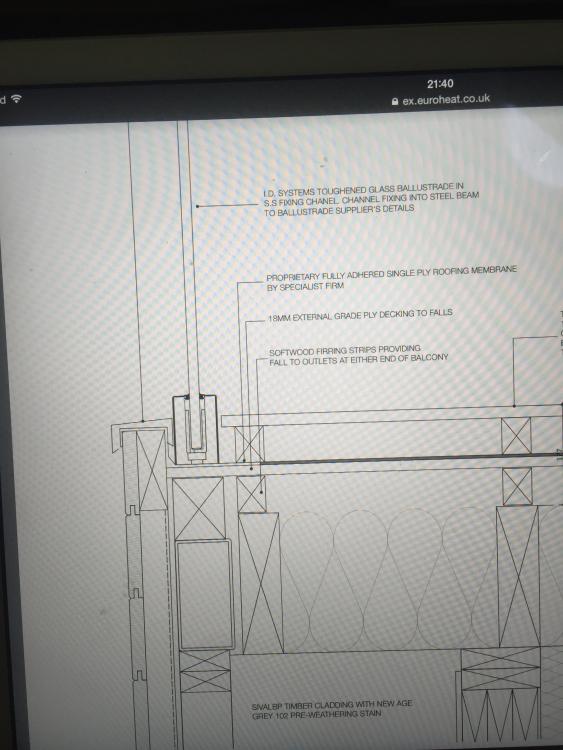Tap the softwood firring strips annotation

tap(358, 355)
